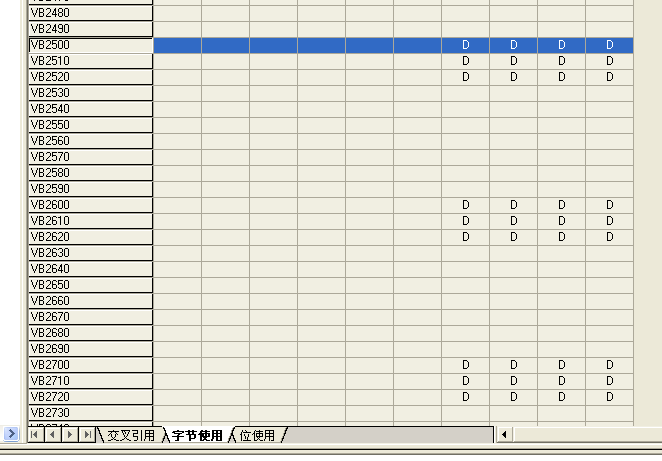Select the VB2580 row header
The width and height of the screenshot is (662, 461).
(90, 173)
